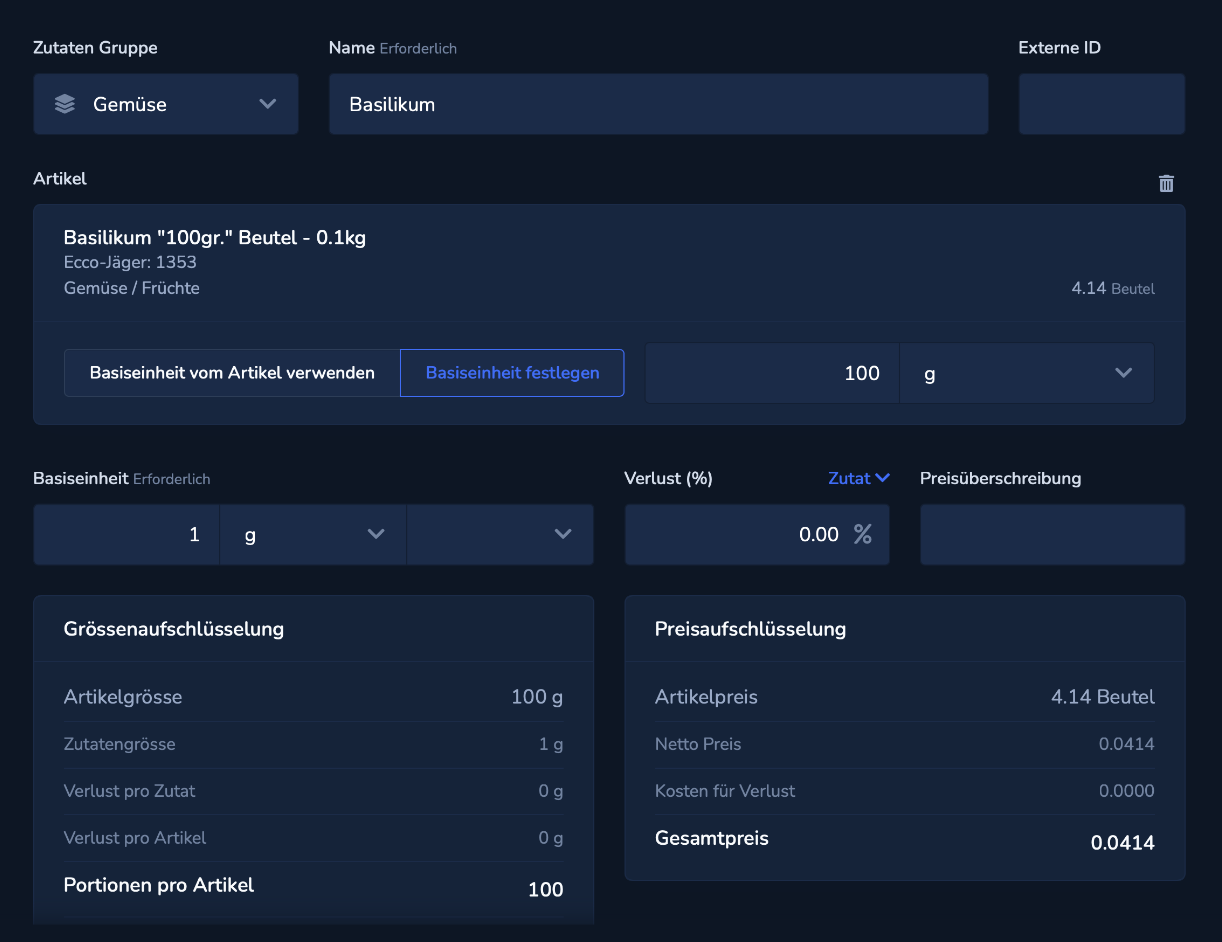Click the Zutatengrösse value '1 g'
The image size is (1222, 942).
tap(551, 744)
